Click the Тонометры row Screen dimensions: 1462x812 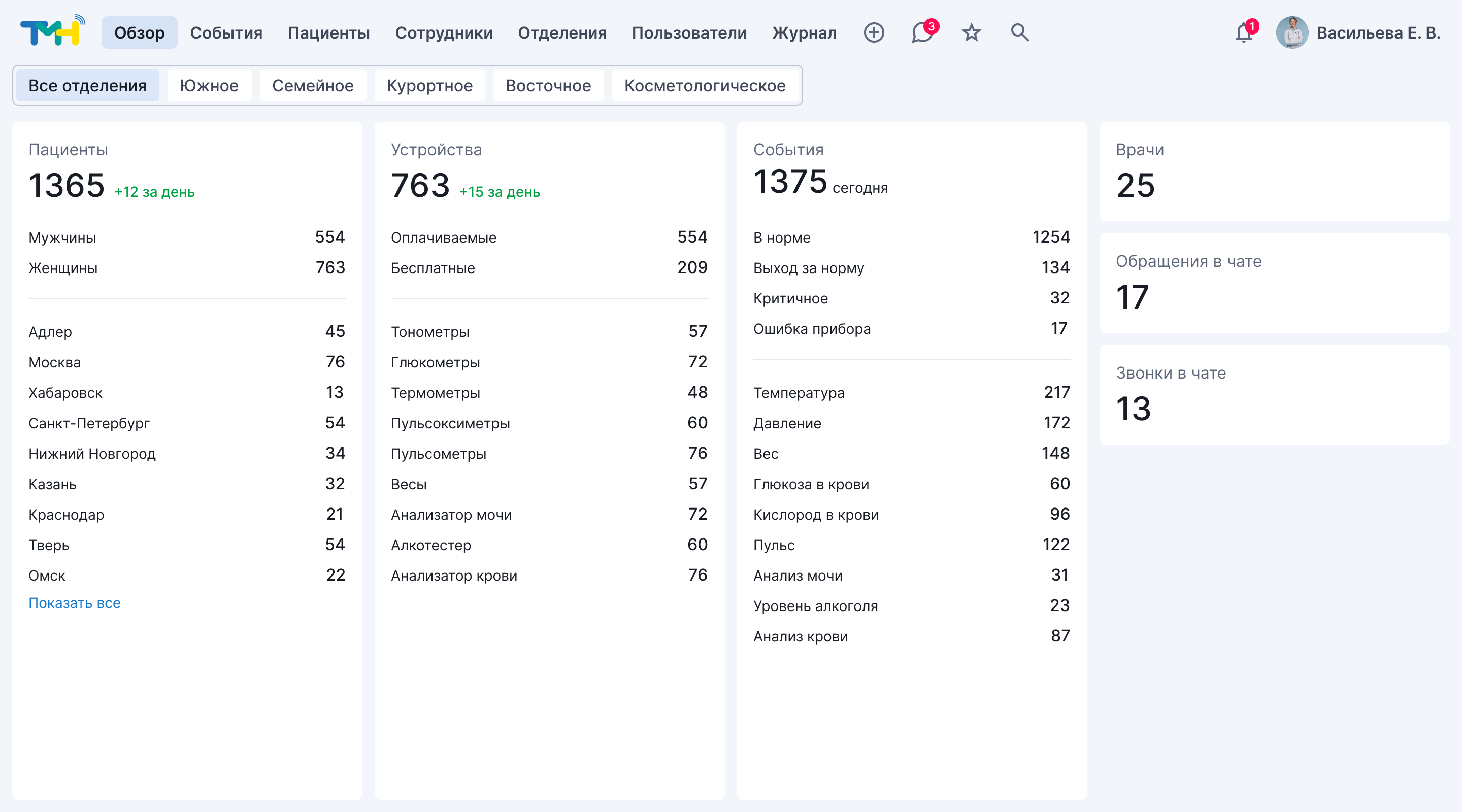point(549,332)
